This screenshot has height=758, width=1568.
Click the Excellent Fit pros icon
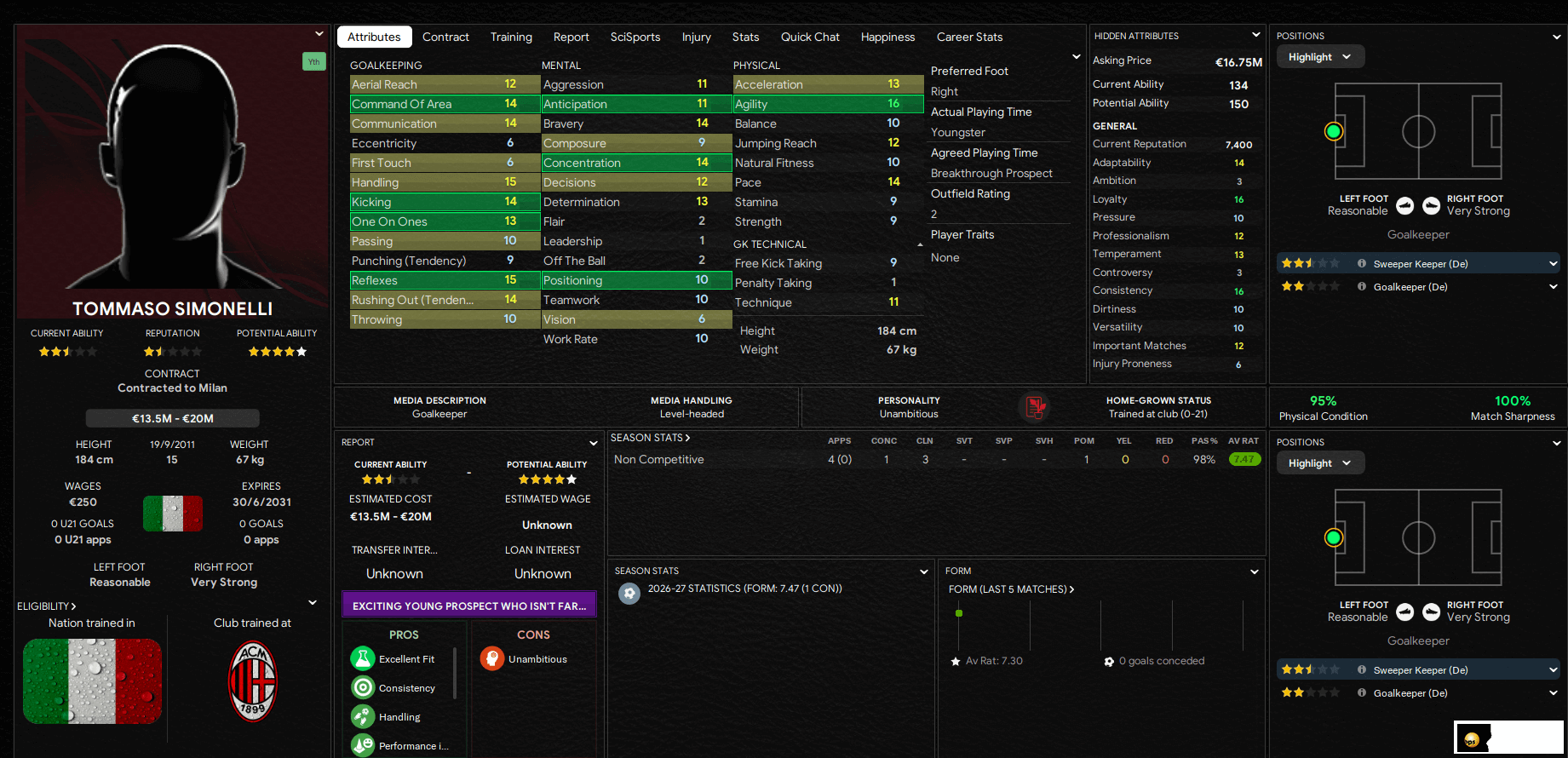(363, 658)
